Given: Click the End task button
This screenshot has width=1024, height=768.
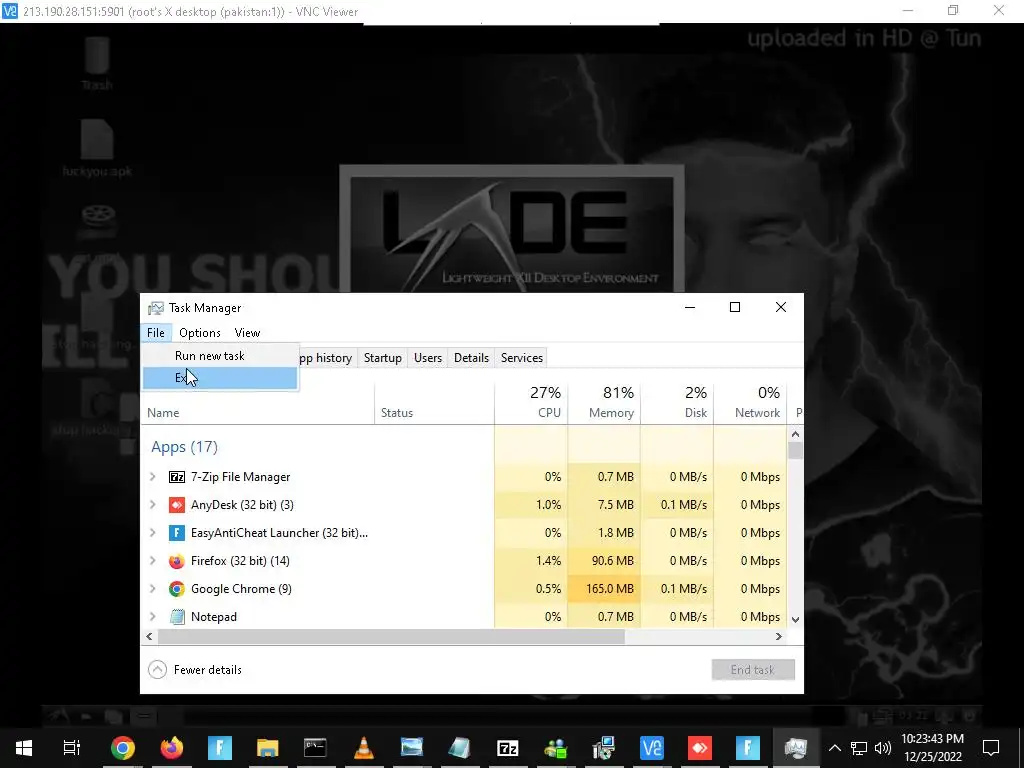Looking at the screenshot, I should coord(753,669).
